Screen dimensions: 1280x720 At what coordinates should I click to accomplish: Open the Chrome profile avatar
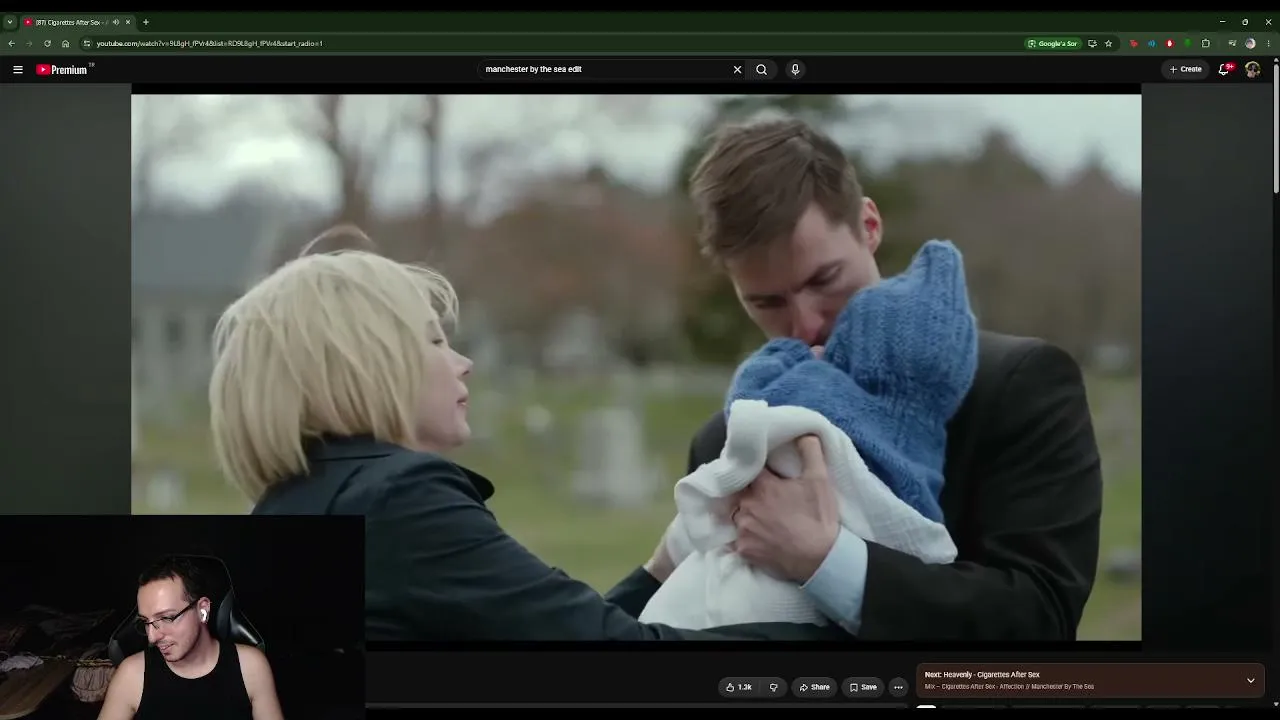pos(1250,43)
